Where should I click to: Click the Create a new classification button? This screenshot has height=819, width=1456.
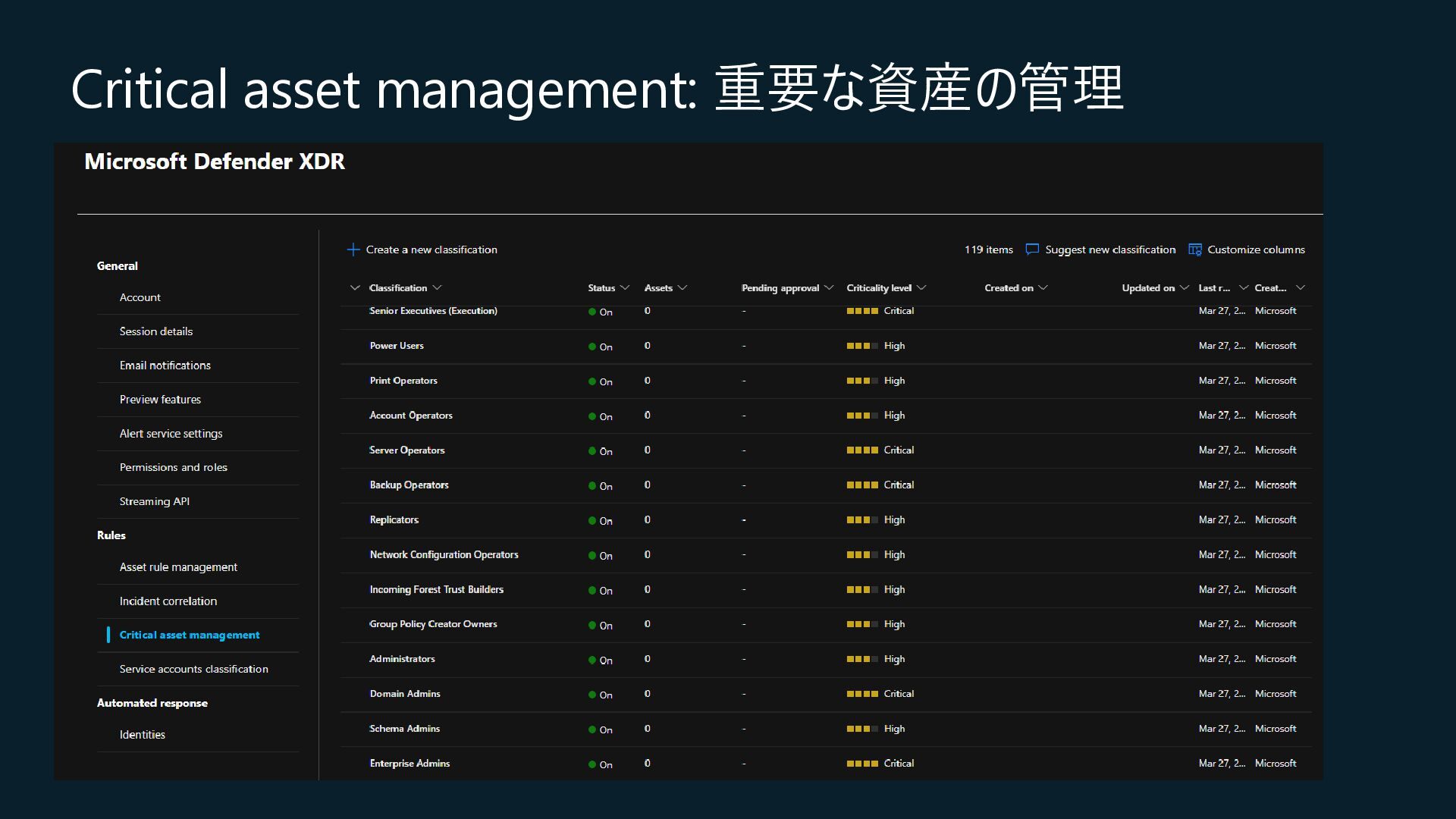(x=431, y=249)
